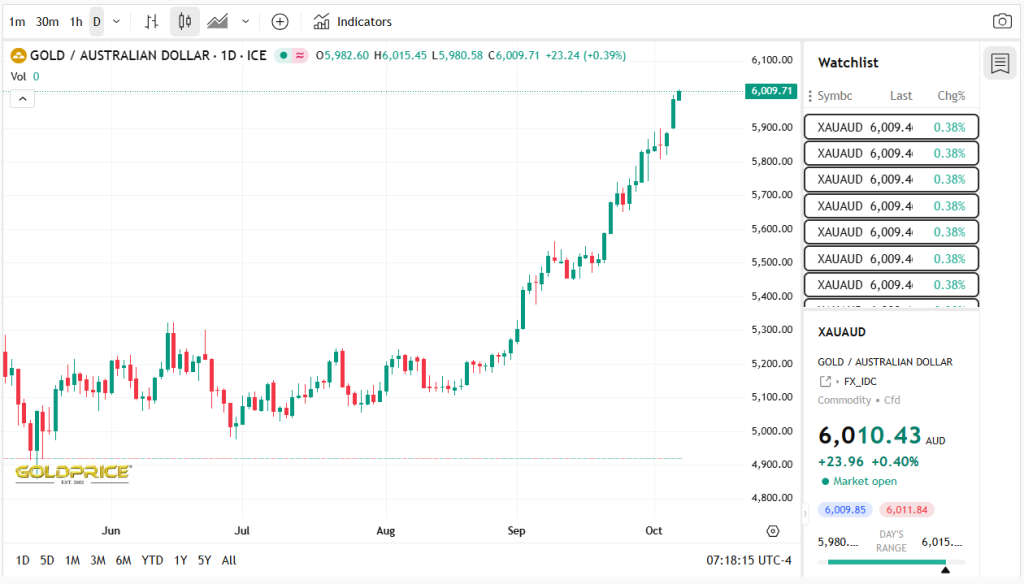
Task: Expand the timeframe dropdown next to D
Action: 114,20
